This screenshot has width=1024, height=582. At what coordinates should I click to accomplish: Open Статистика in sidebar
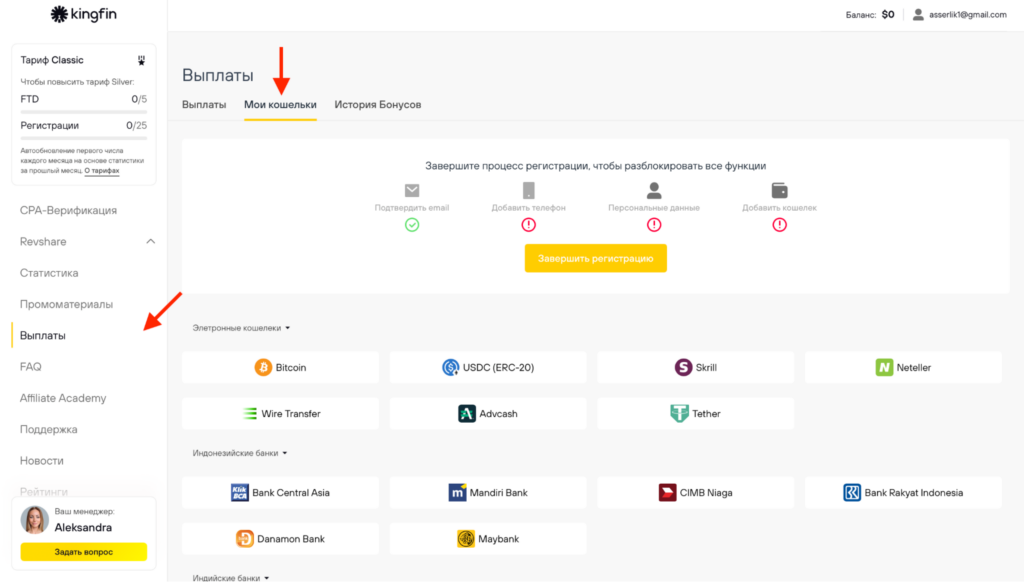pyautogui.click(x=49, y=273)
